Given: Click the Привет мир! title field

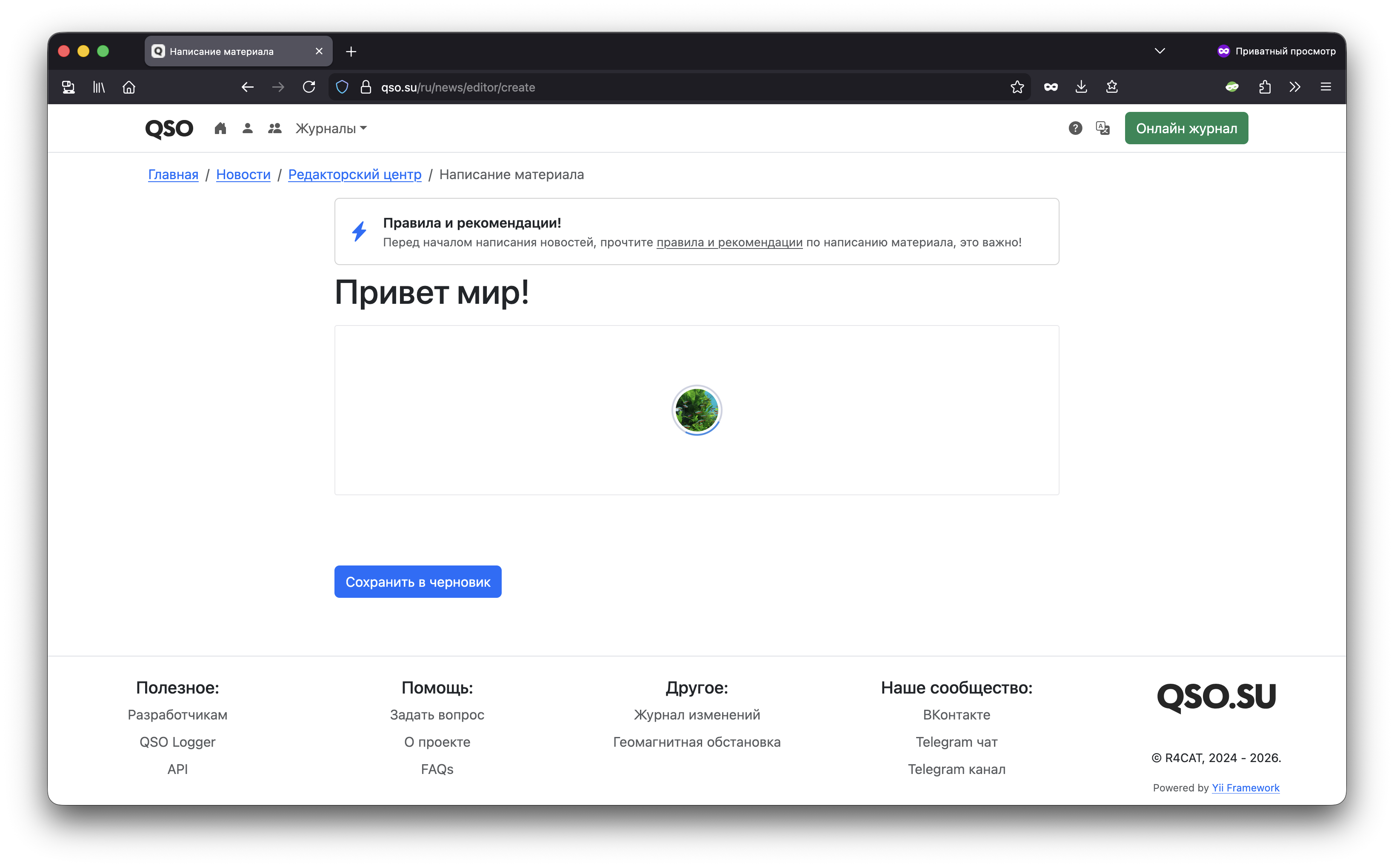Looking at the screenshot, I should [432, 293].
